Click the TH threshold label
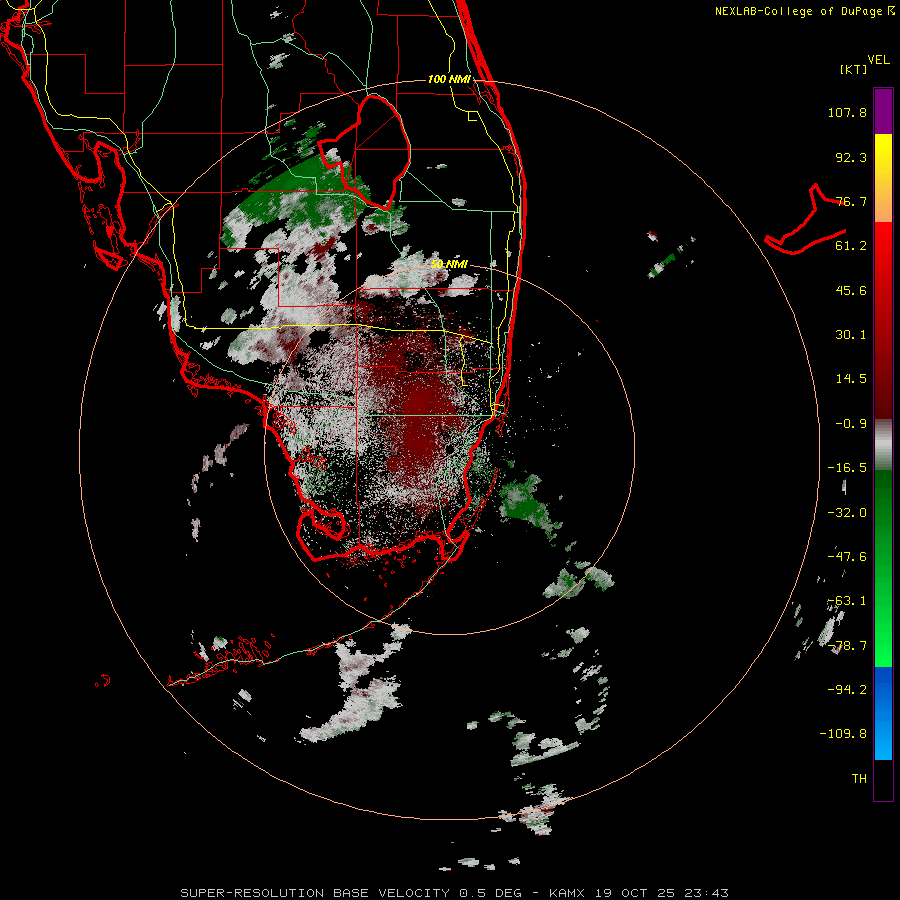 click(859, 779)
